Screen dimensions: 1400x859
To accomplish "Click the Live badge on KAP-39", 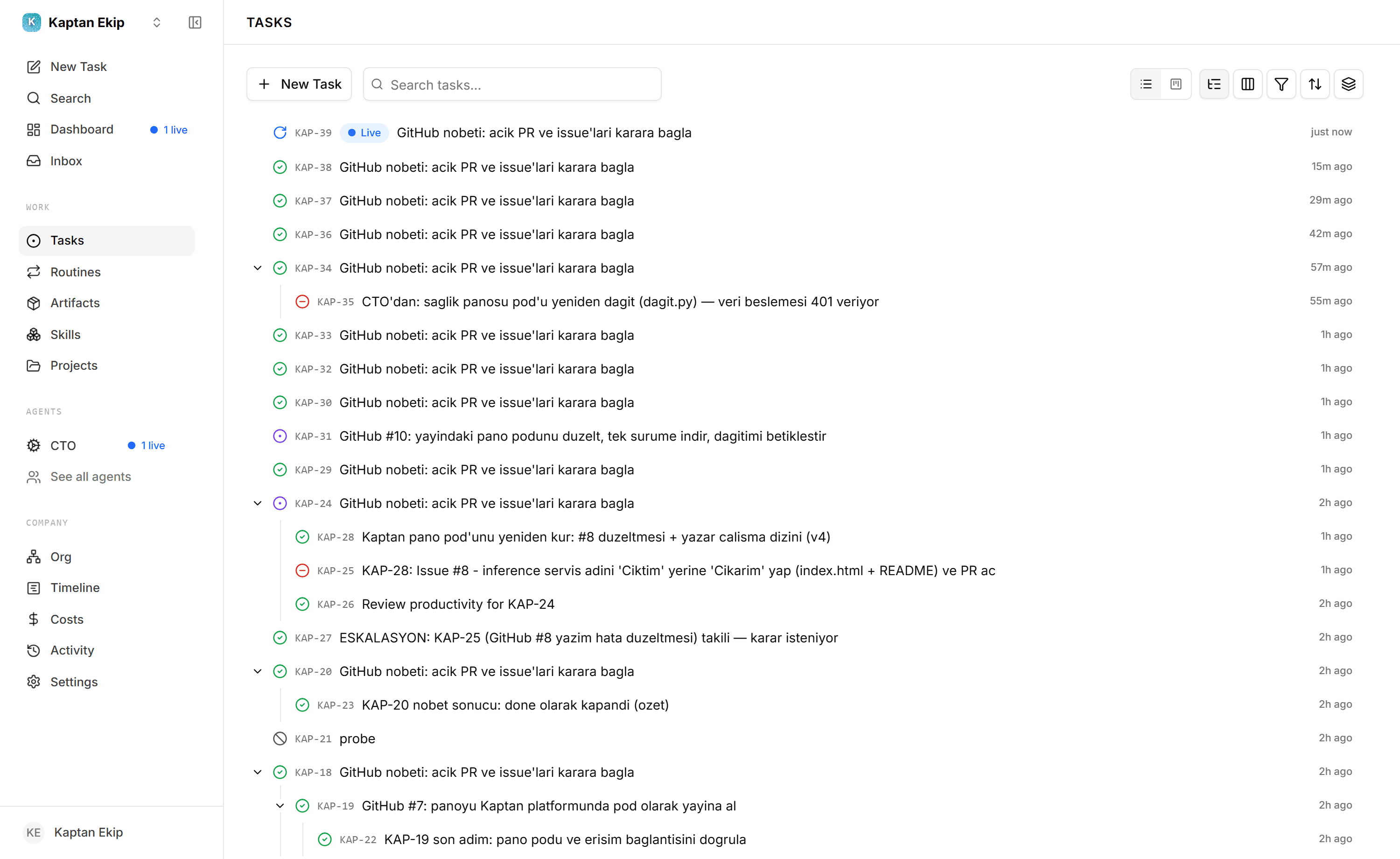I will [364, 133].
